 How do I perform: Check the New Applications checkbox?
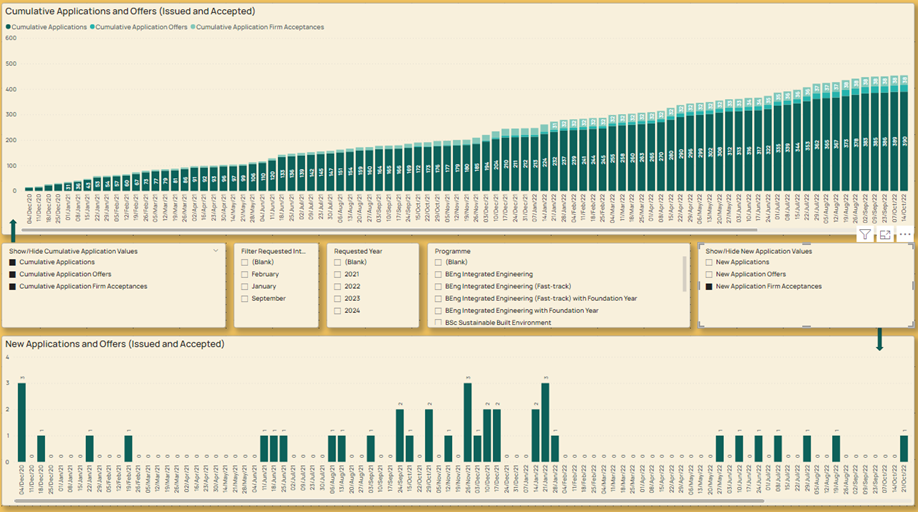[x=709, y=263]
